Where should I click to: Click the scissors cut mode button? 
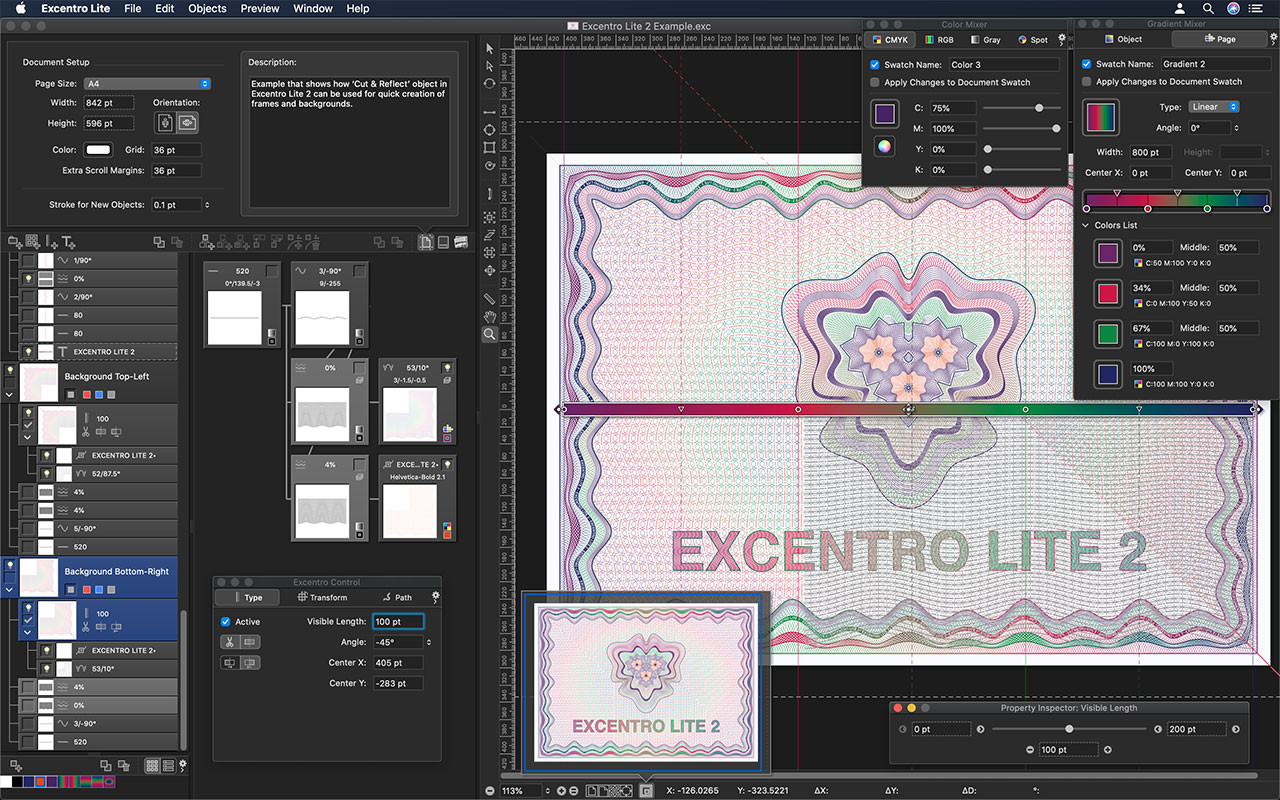click(229, 642)
